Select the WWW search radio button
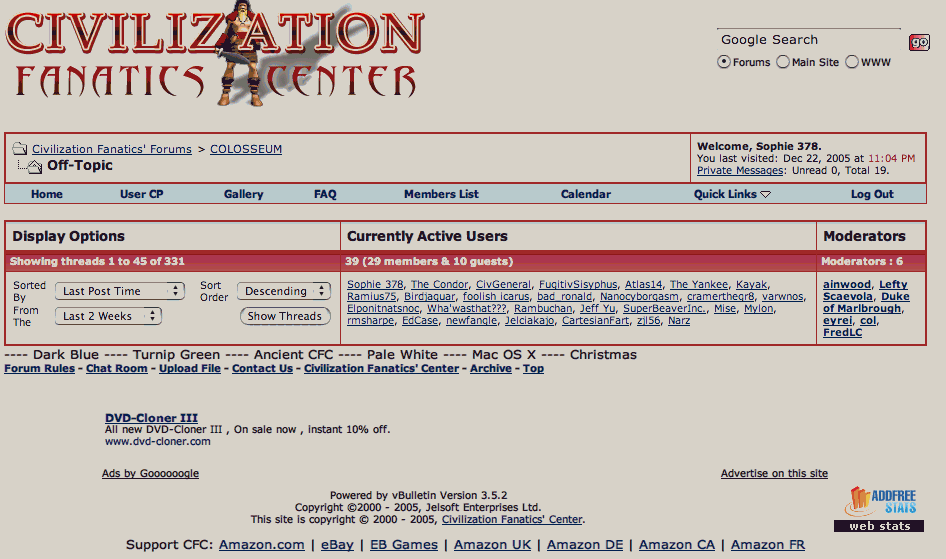 click(852, 62)
